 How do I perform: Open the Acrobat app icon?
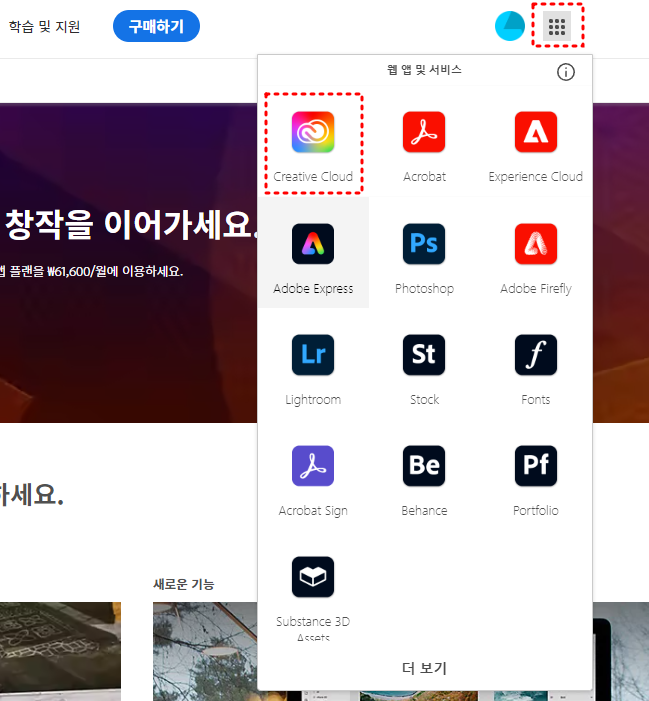coord(424,132)
